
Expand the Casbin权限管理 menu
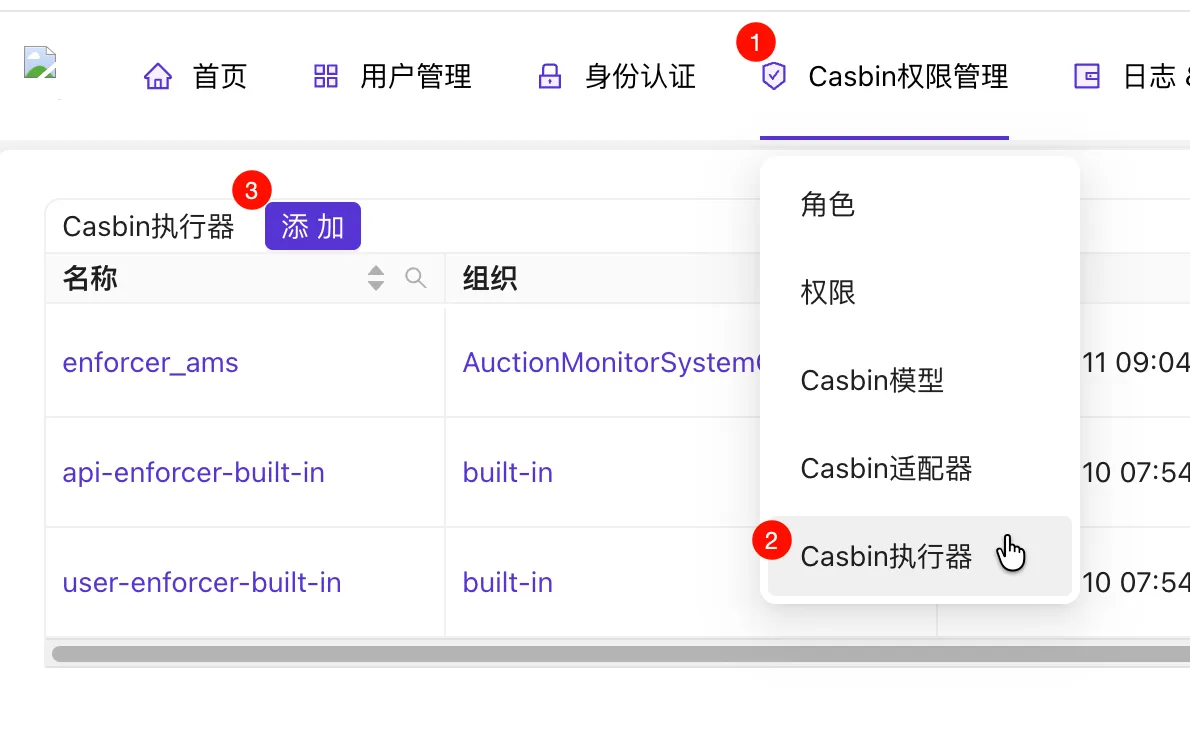pyautogui.click(x=907, y=77)
